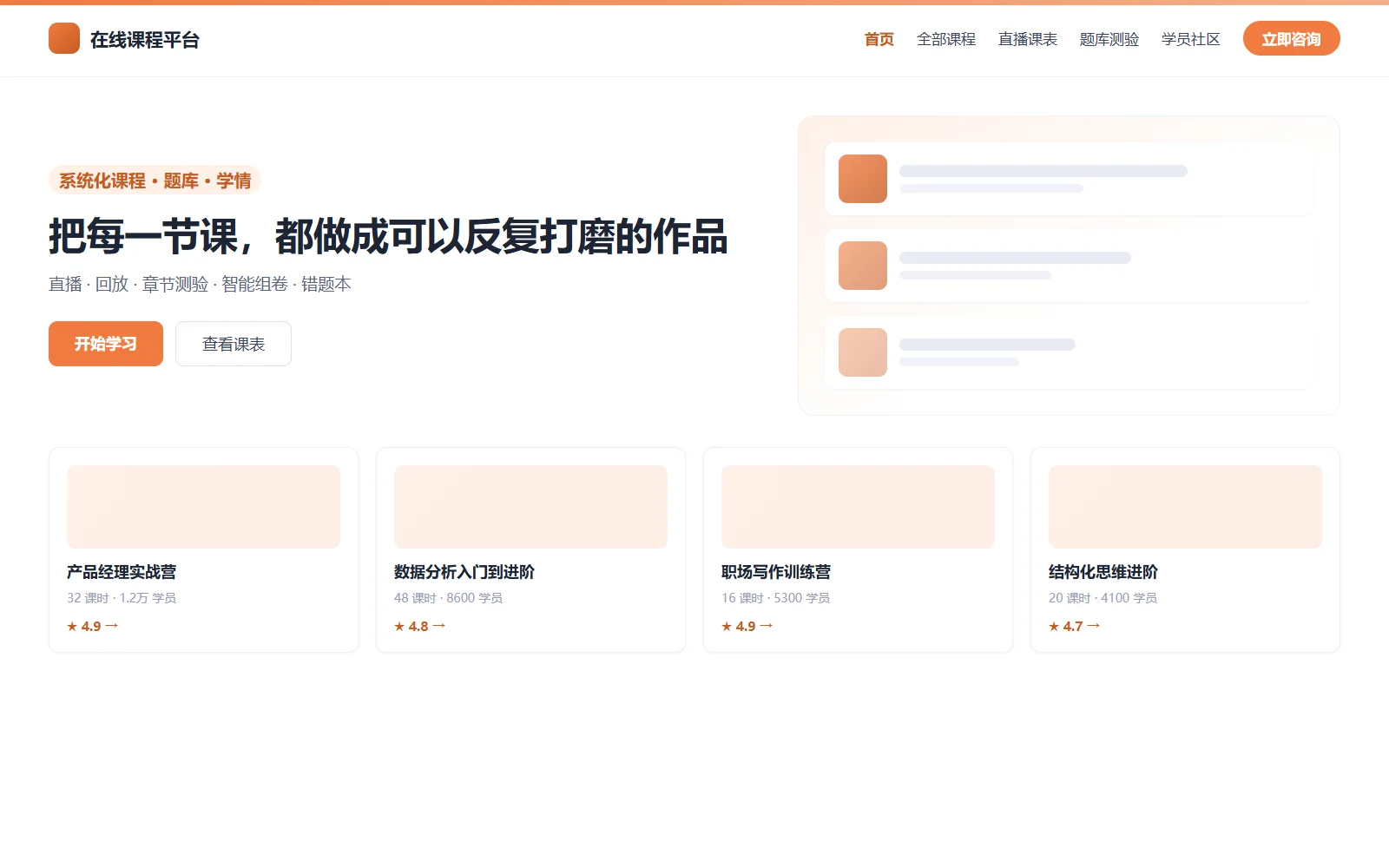Open the 首页 nav item
This screenshot has height=868, width=1389.
point(879,39)
